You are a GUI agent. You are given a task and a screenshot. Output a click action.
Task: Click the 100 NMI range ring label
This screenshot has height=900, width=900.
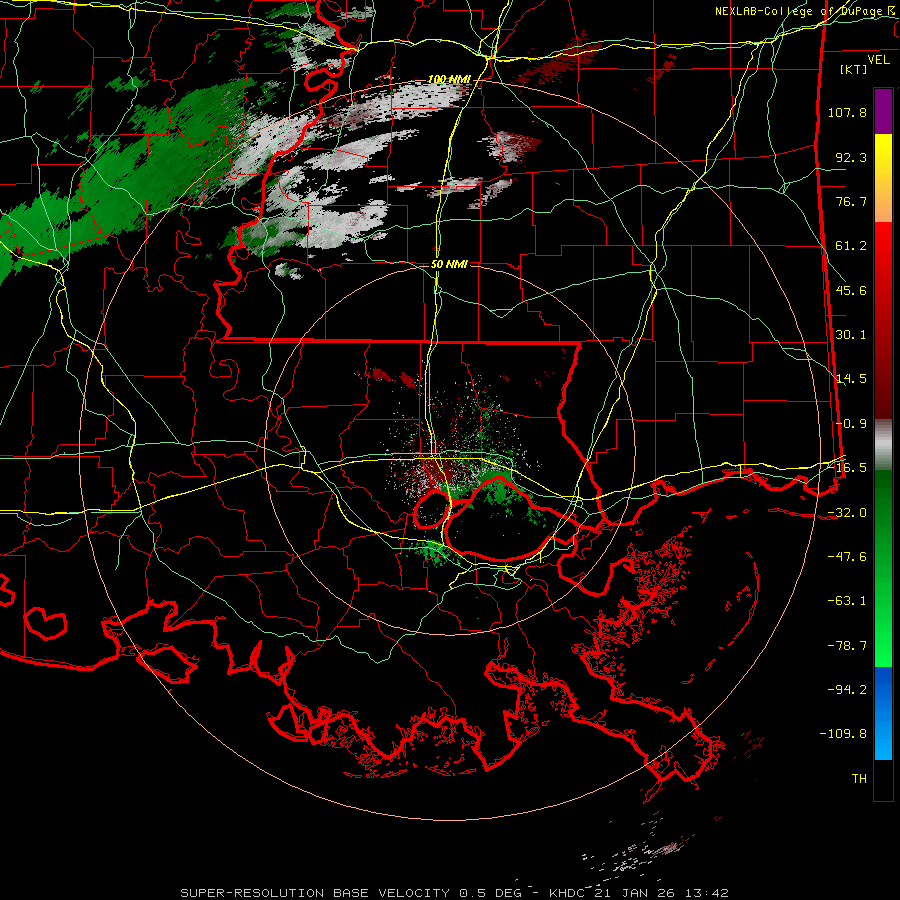click(x=449, y=79)
